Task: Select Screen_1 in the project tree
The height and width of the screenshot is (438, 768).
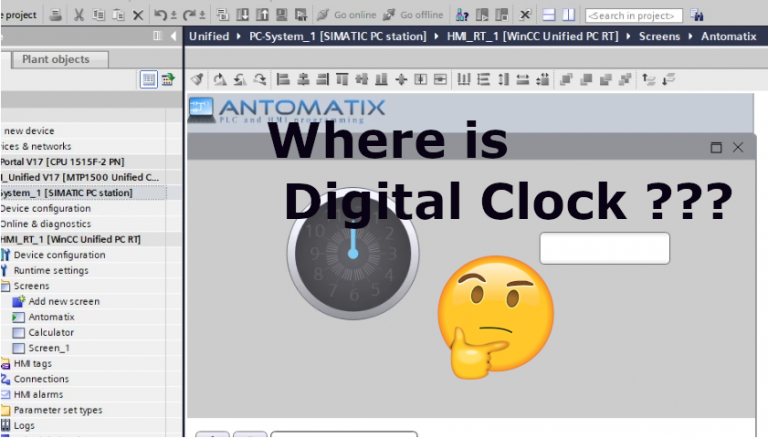Action: click(49, 348)
